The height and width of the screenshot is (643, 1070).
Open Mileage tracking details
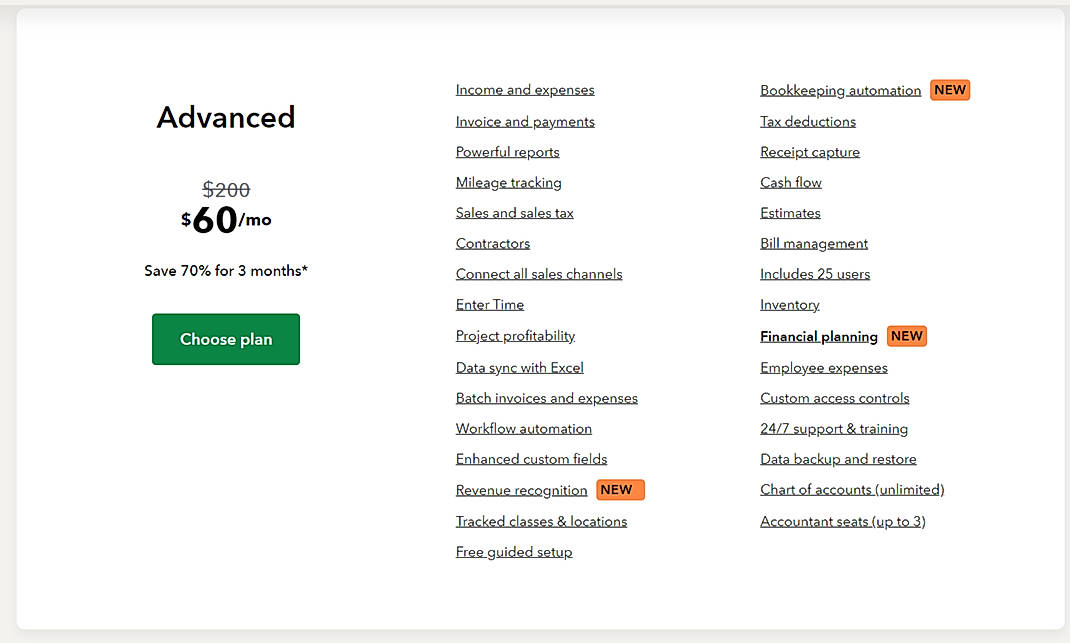tap(508, 182)
